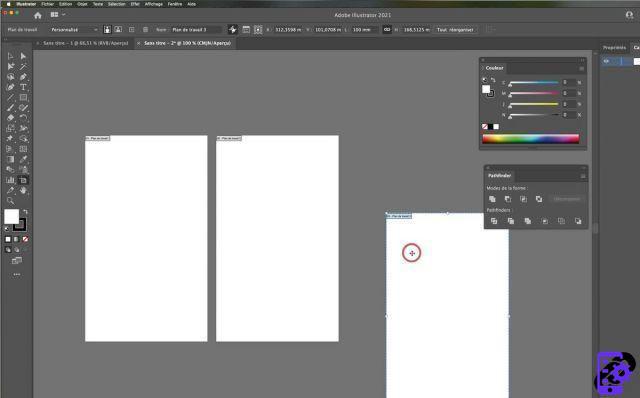Select the Selection (black arrow) tool
The width and height of the screenshot is (640, 398).
click(11, 56)
